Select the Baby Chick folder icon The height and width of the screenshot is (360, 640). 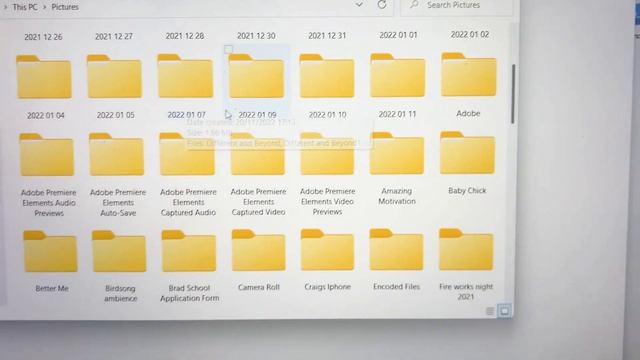[467, 152]
